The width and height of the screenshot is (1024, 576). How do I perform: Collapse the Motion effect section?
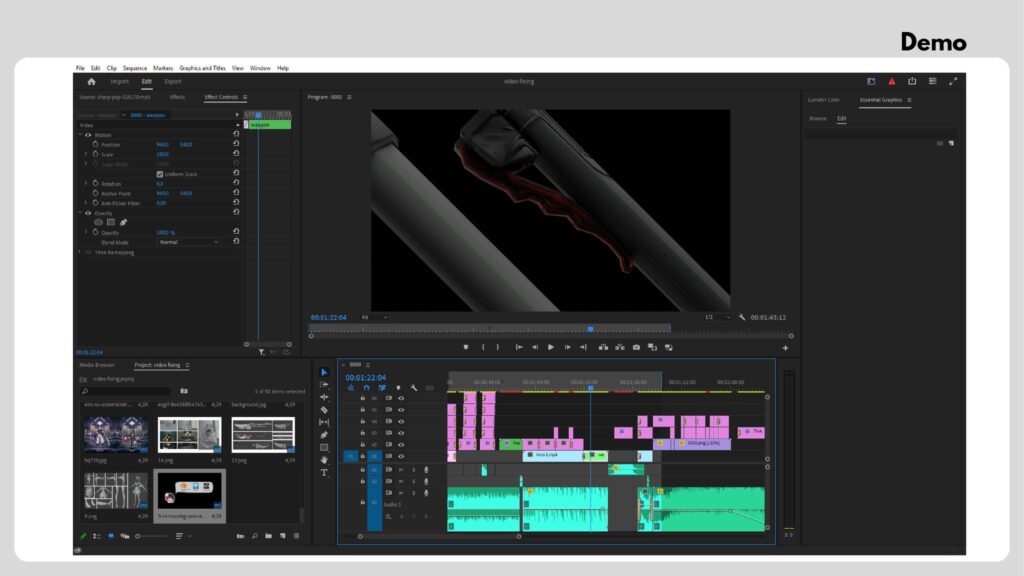(x=81, y=133)
